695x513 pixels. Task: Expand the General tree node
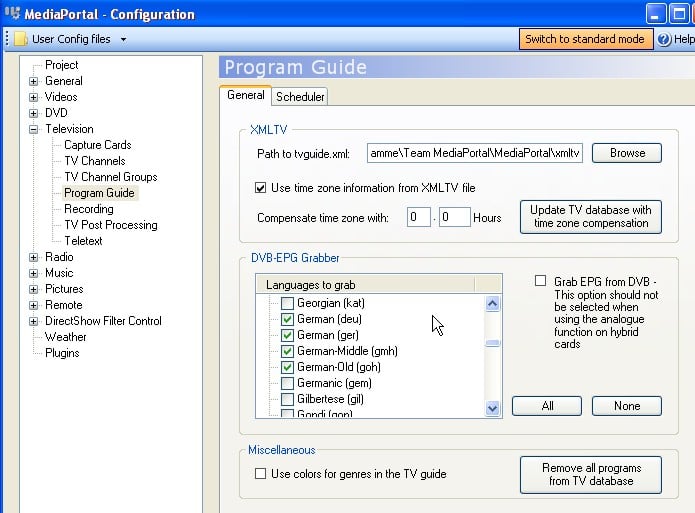33,82
